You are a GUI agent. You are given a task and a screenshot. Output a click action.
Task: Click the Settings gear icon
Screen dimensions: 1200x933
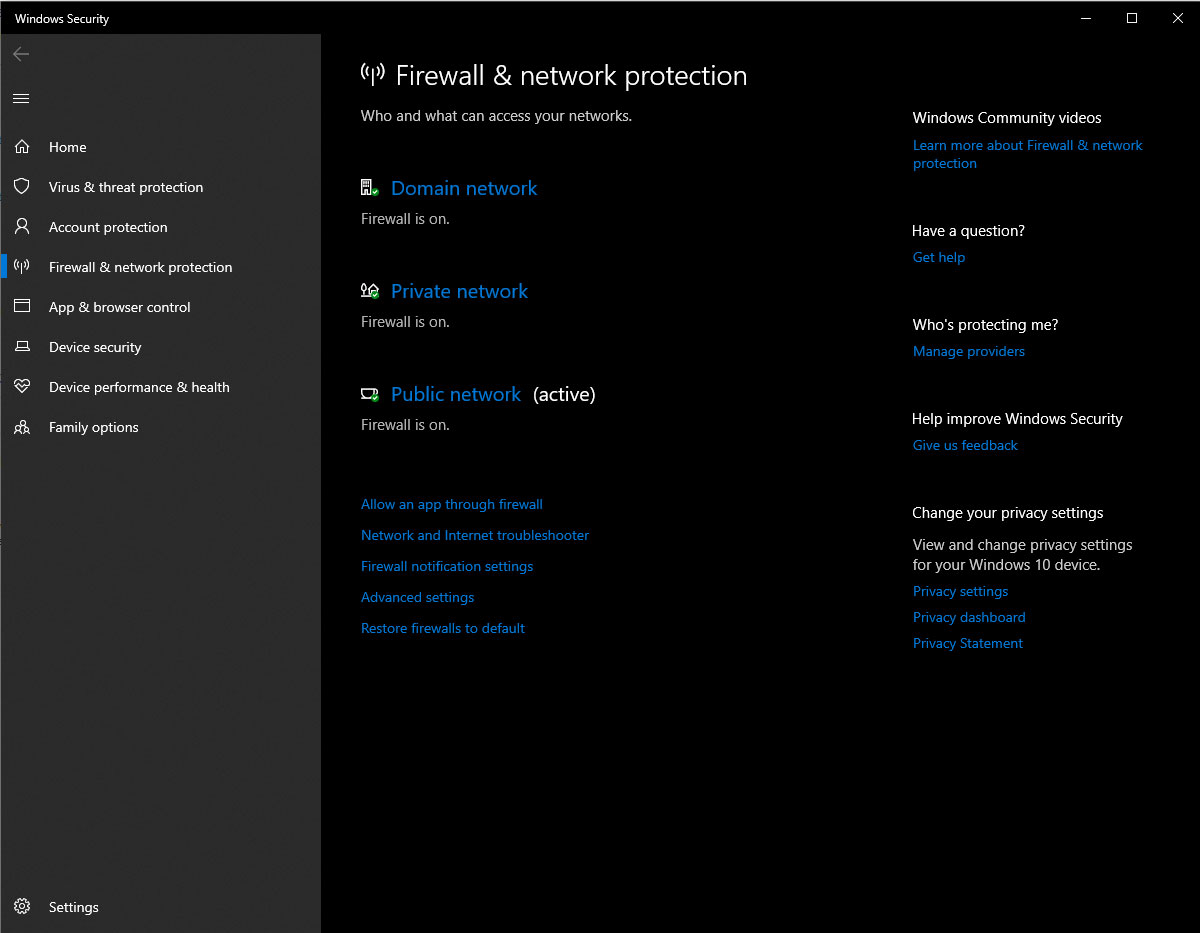22,907
